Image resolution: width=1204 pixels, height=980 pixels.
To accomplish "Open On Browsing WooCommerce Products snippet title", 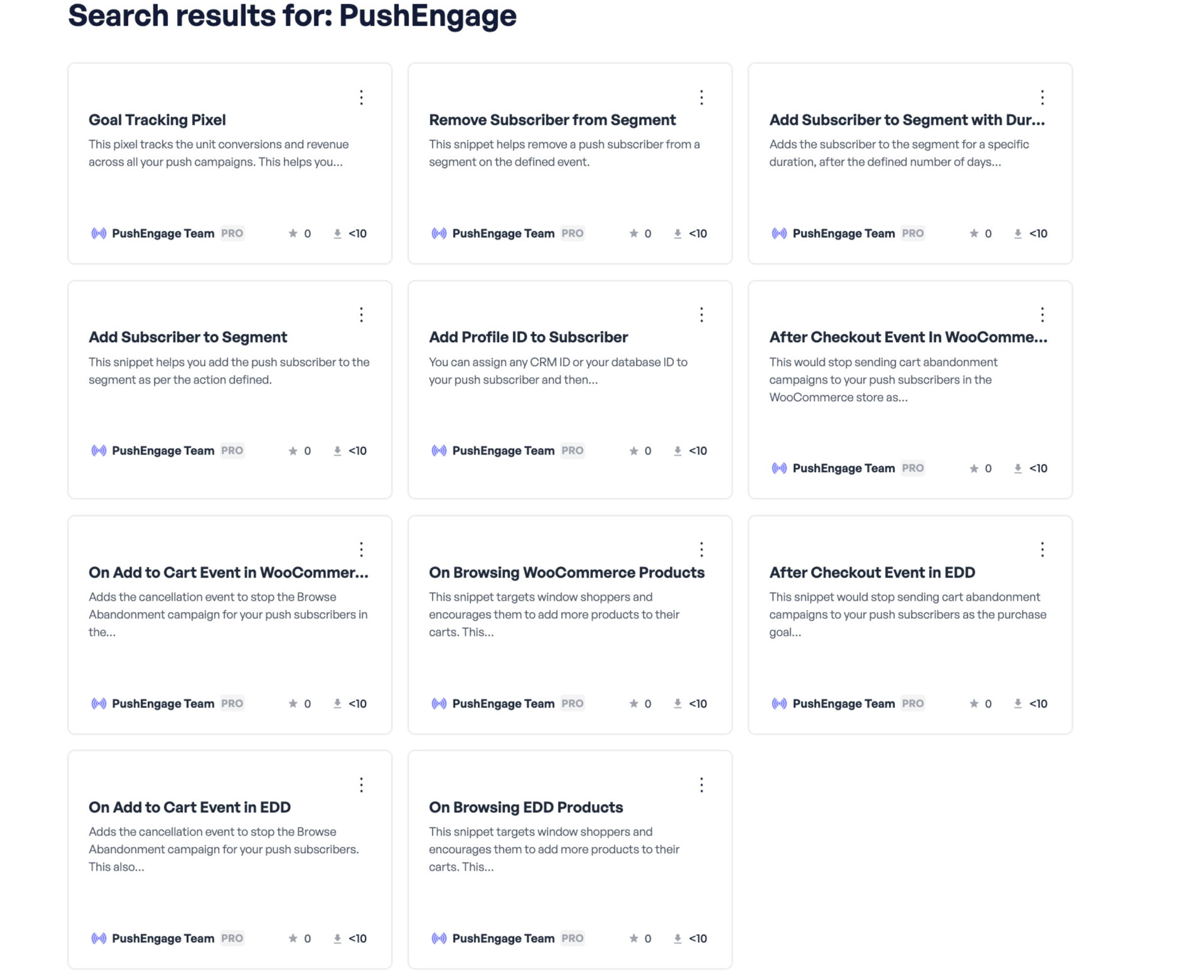I will [566, 573].
